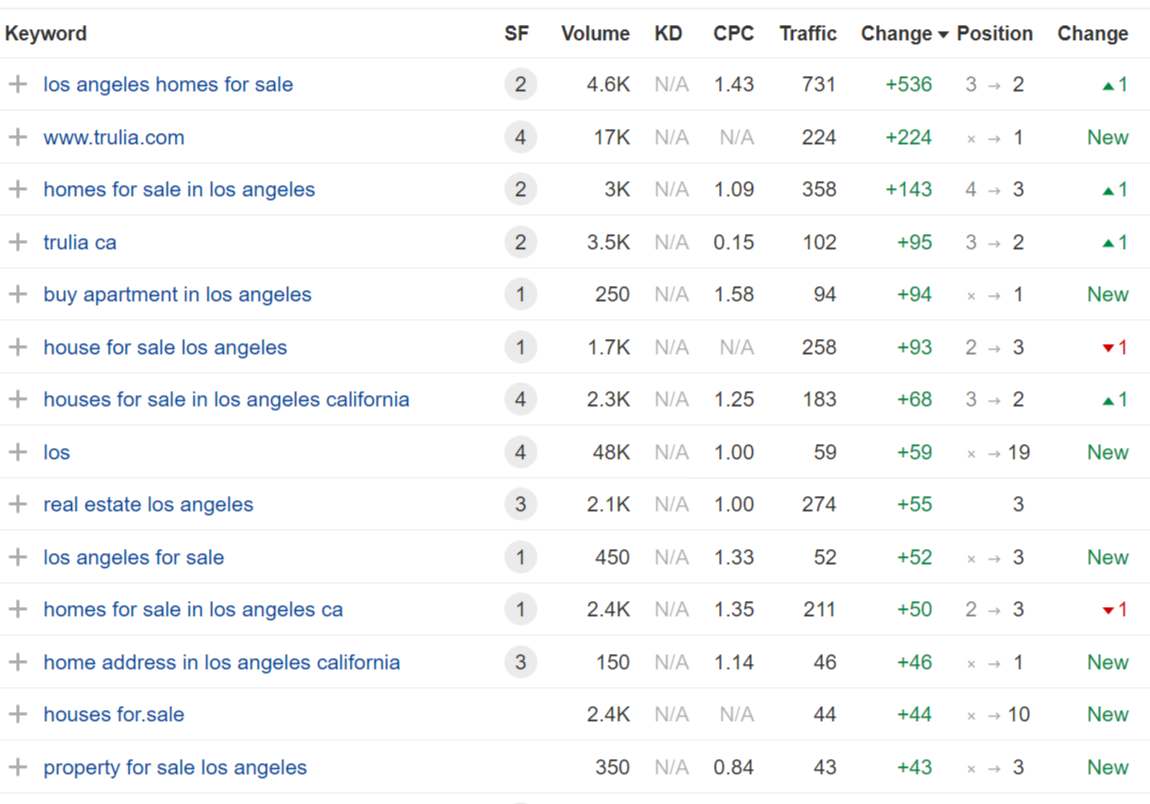This screenshot has height=804, width=1150.
Task: Click SF badge for 'los' keyword
Action: coord(520,452)
